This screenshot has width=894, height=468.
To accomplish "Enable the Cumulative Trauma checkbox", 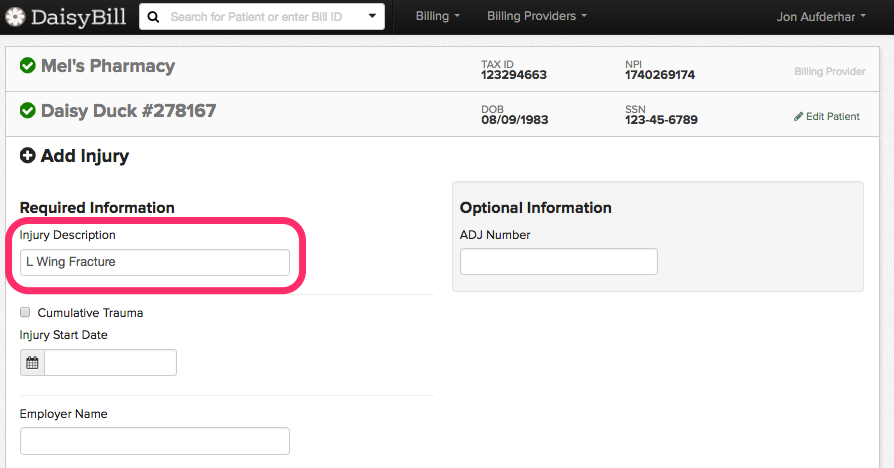I will [25, 312].
